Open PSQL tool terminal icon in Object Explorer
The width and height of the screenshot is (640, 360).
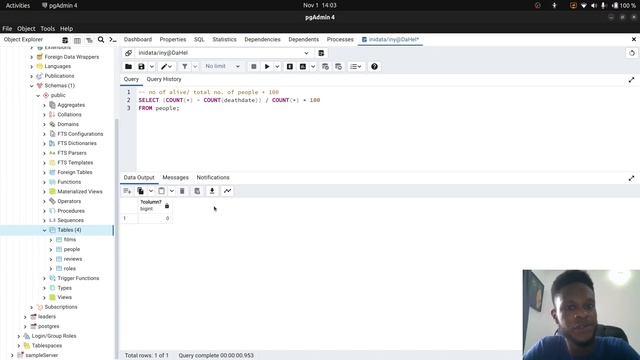(113, 40)
